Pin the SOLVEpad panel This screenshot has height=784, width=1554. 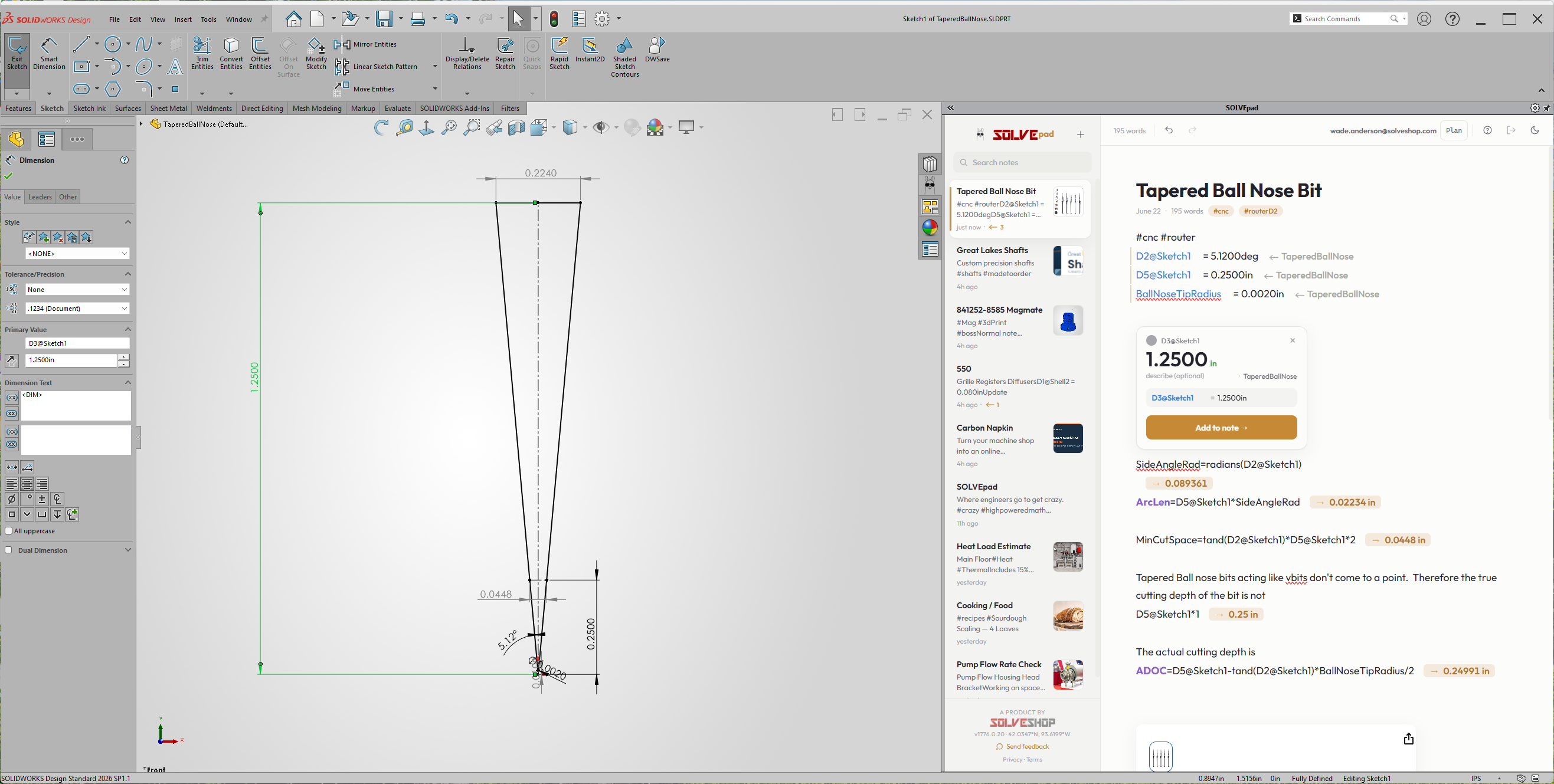(x=1547, y=108)
